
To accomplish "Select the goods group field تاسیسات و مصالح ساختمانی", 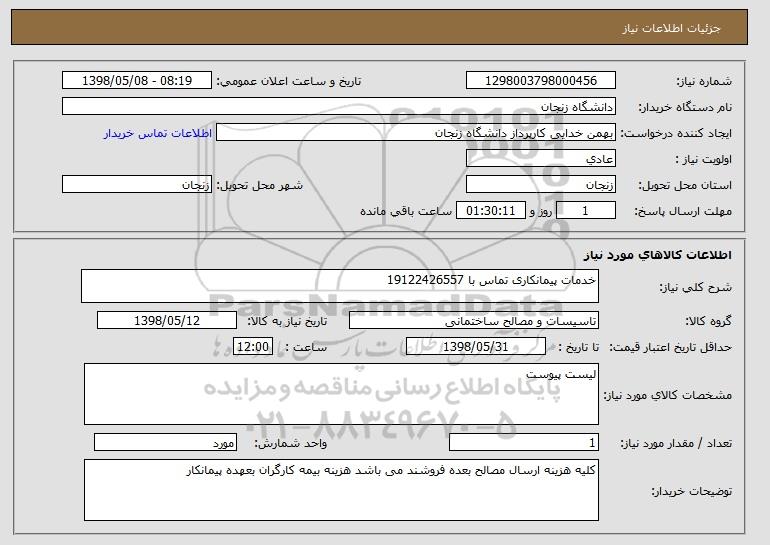I will click(474, 321).
